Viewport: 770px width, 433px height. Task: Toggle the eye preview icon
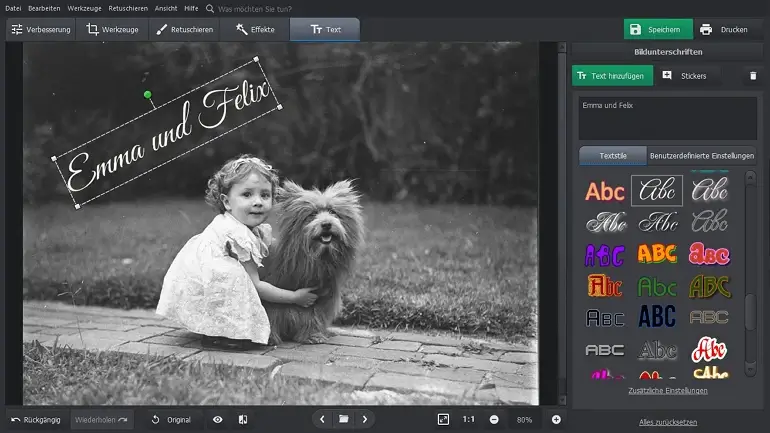218,420
